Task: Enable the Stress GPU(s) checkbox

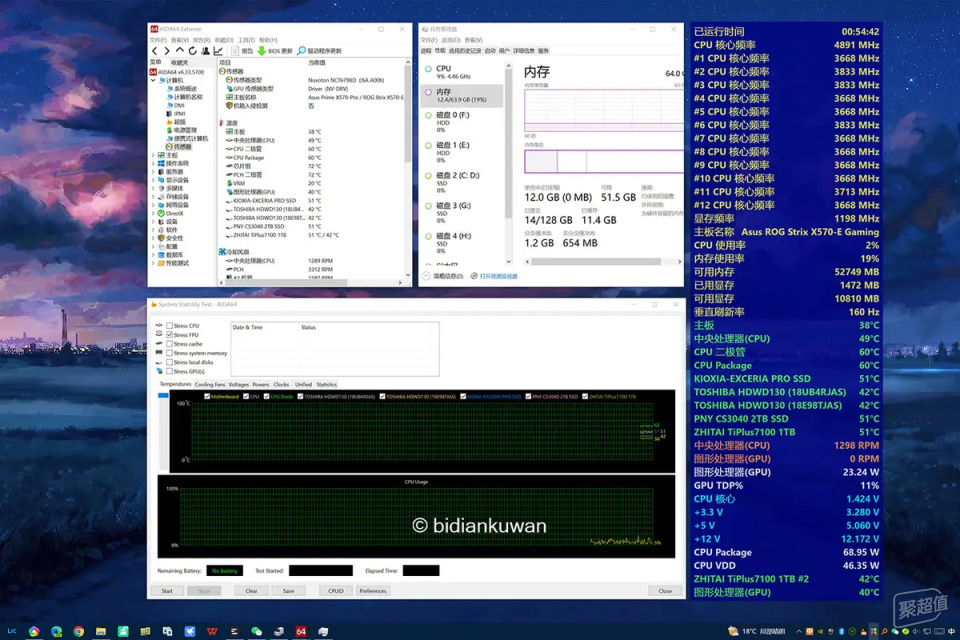Action: (170, 372)
